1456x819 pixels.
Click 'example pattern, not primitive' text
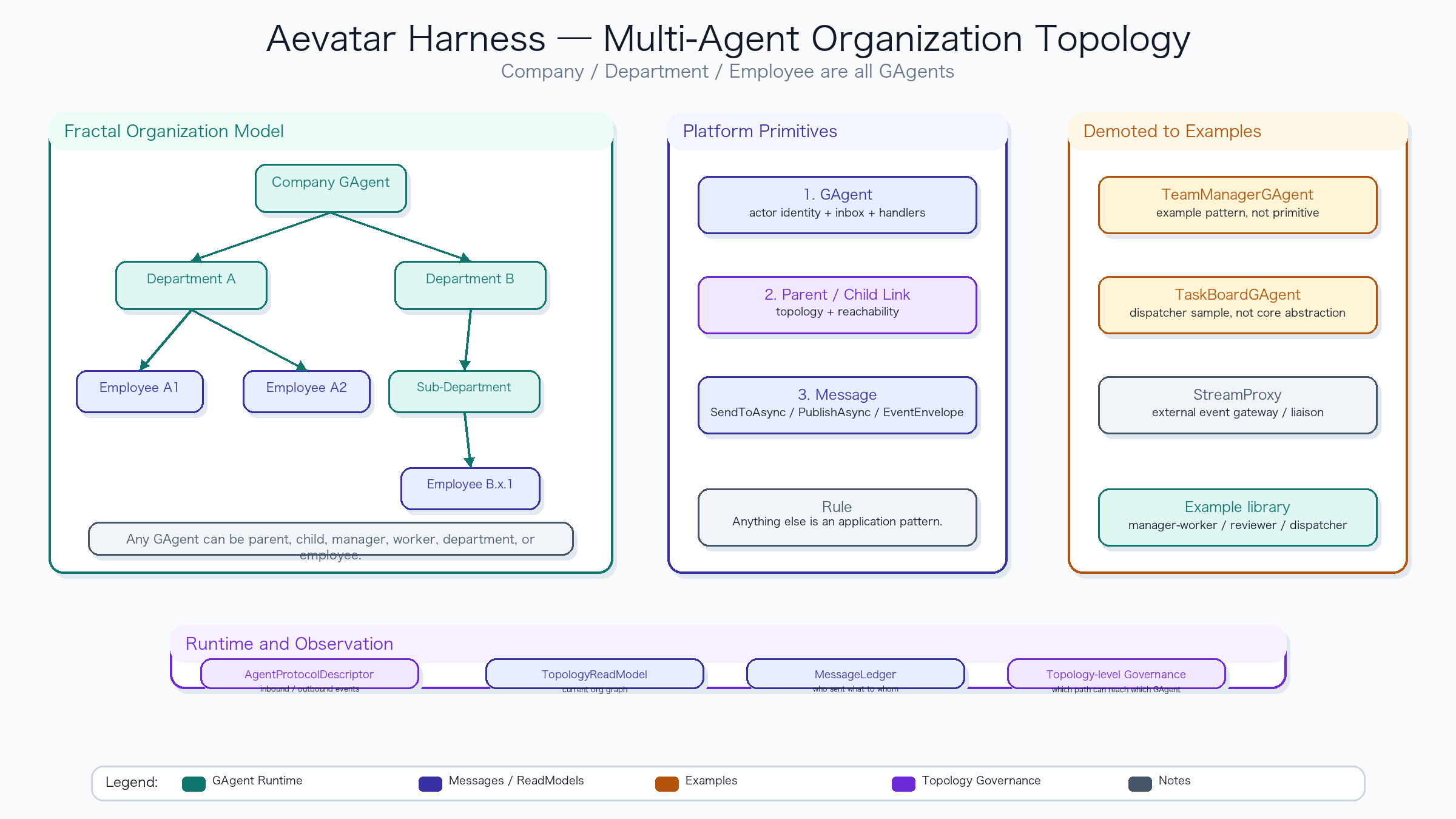point(1238,213)
